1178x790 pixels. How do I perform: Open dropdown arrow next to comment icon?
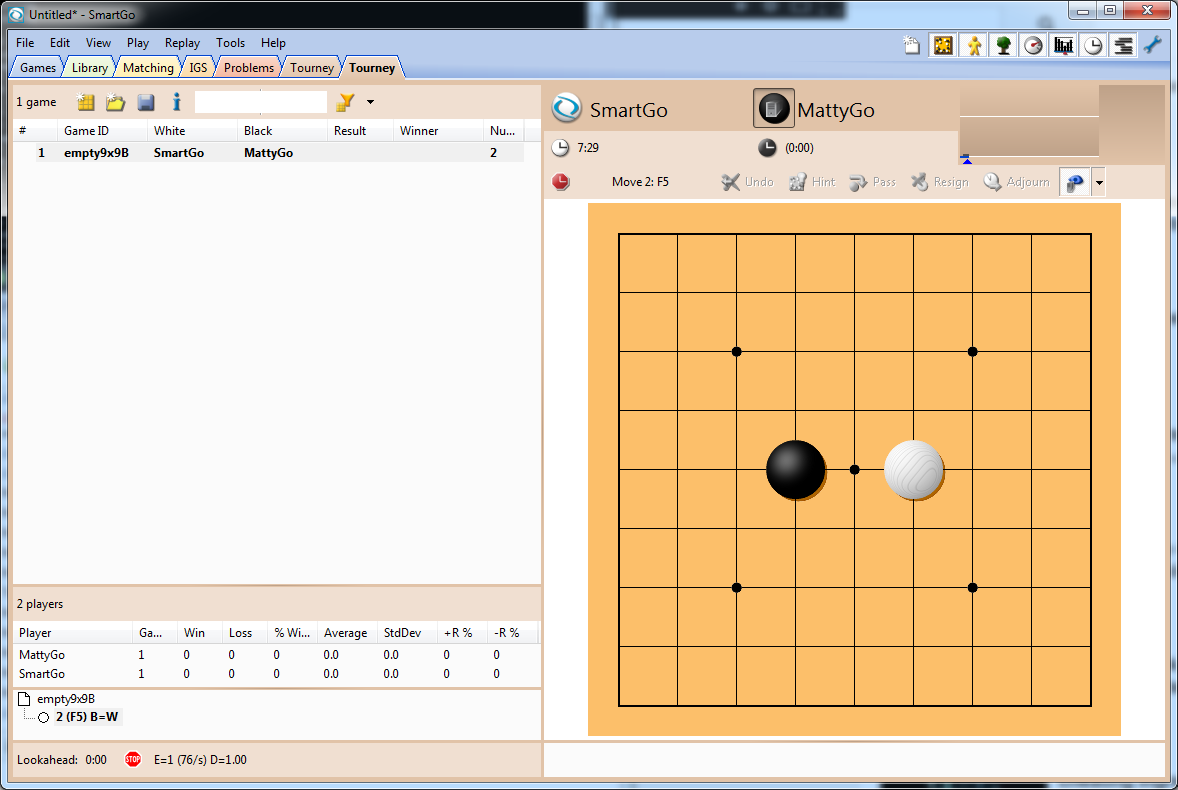click(1099, 182)
